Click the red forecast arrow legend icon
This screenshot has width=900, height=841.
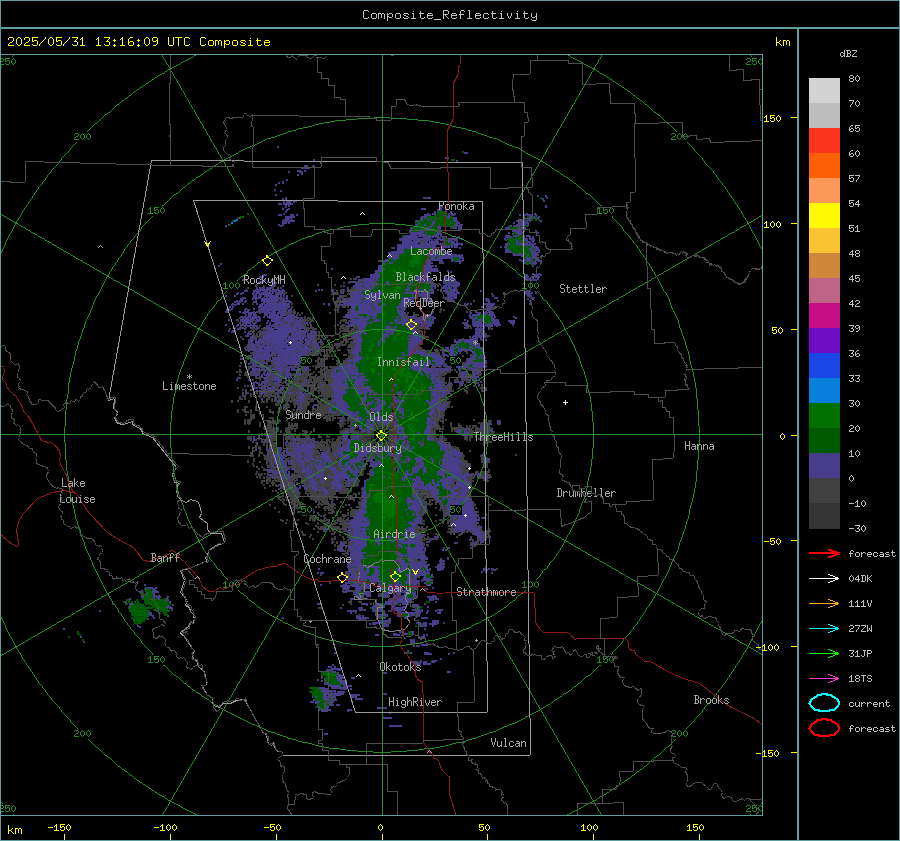[x=824, y=553]
